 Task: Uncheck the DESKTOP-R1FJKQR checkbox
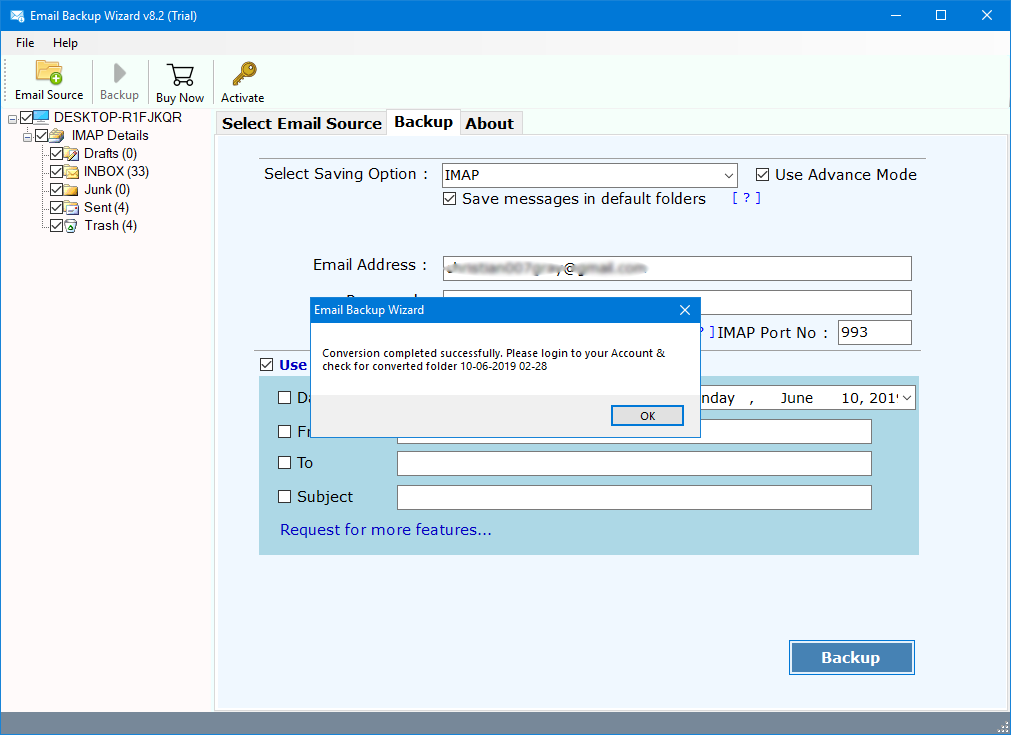pyautogui.click(x=26, y=117)
